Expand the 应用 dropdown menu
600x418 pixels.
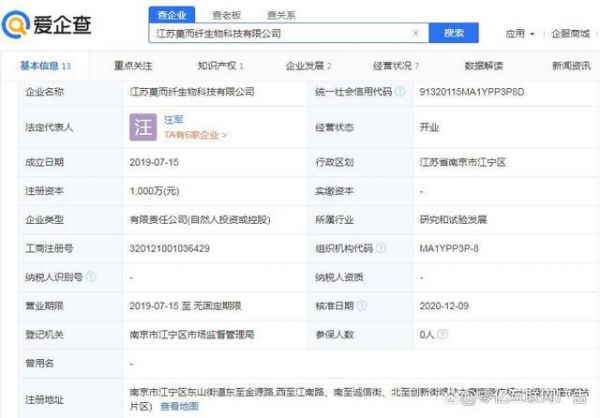pos(519,34)
